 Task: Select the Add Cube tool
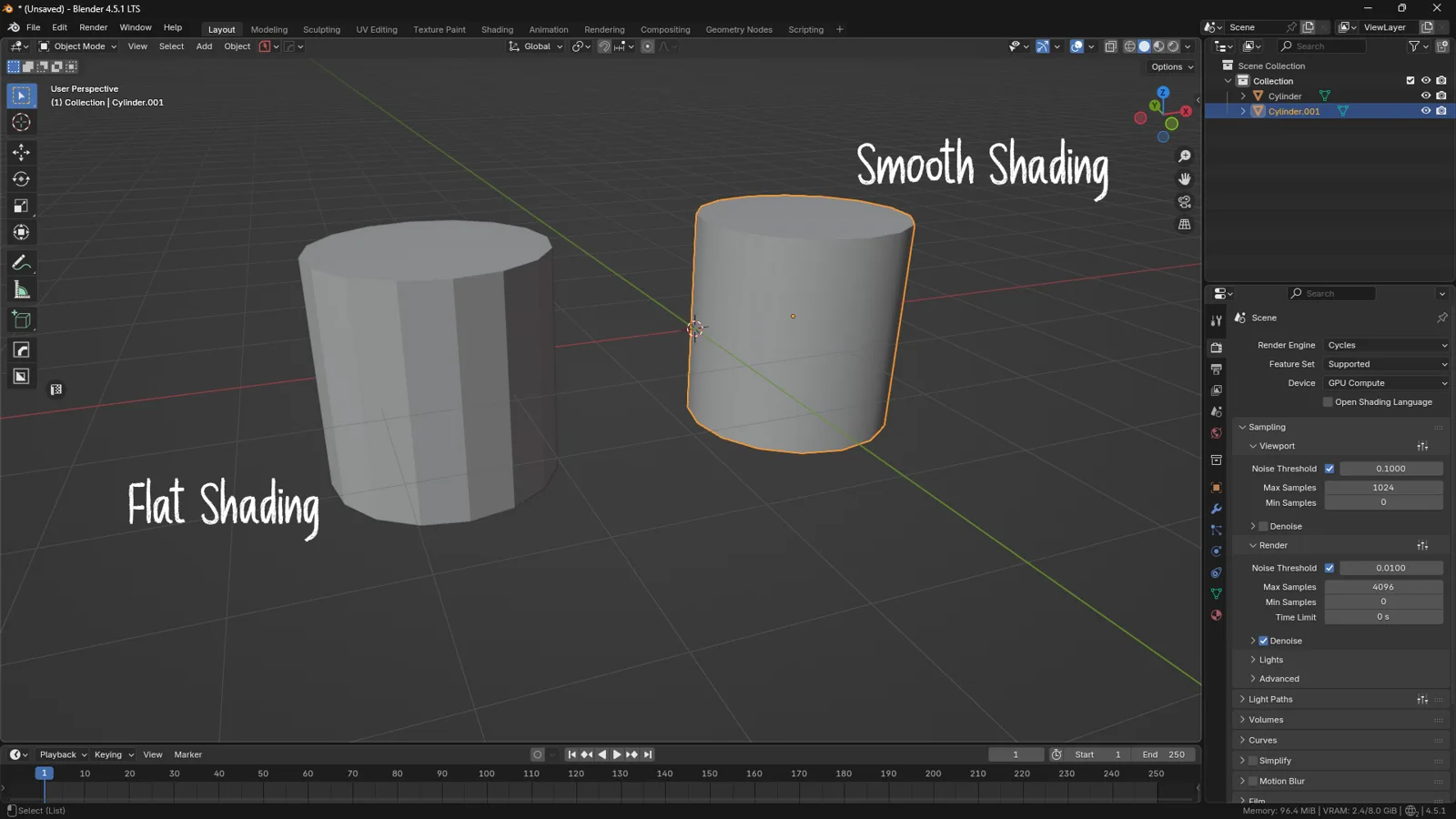[x=21, y=320]
